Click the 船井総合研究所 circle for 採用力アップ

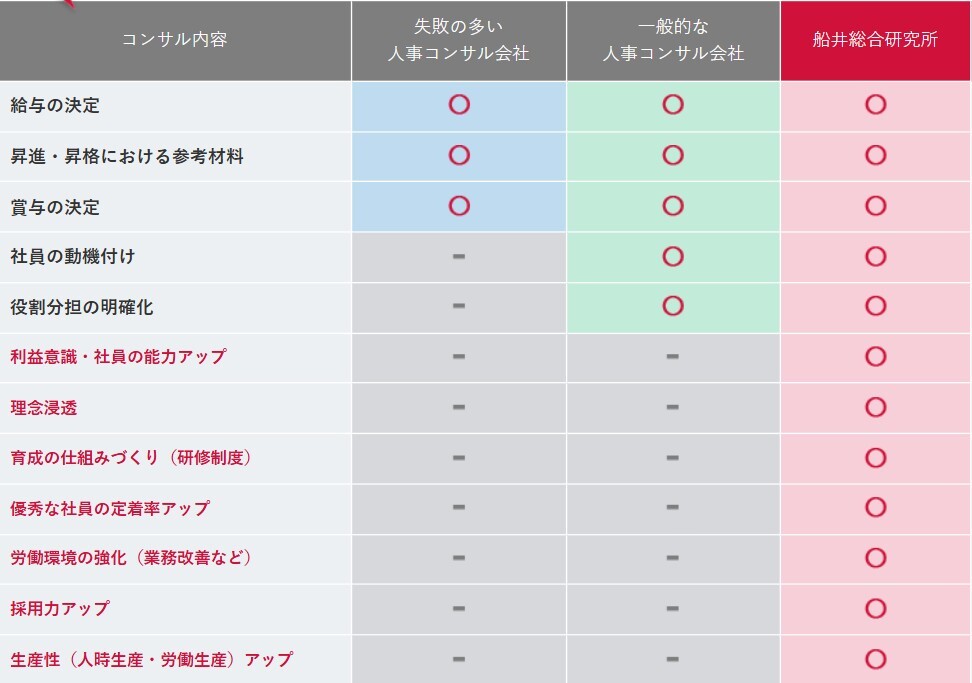(875, 608)
